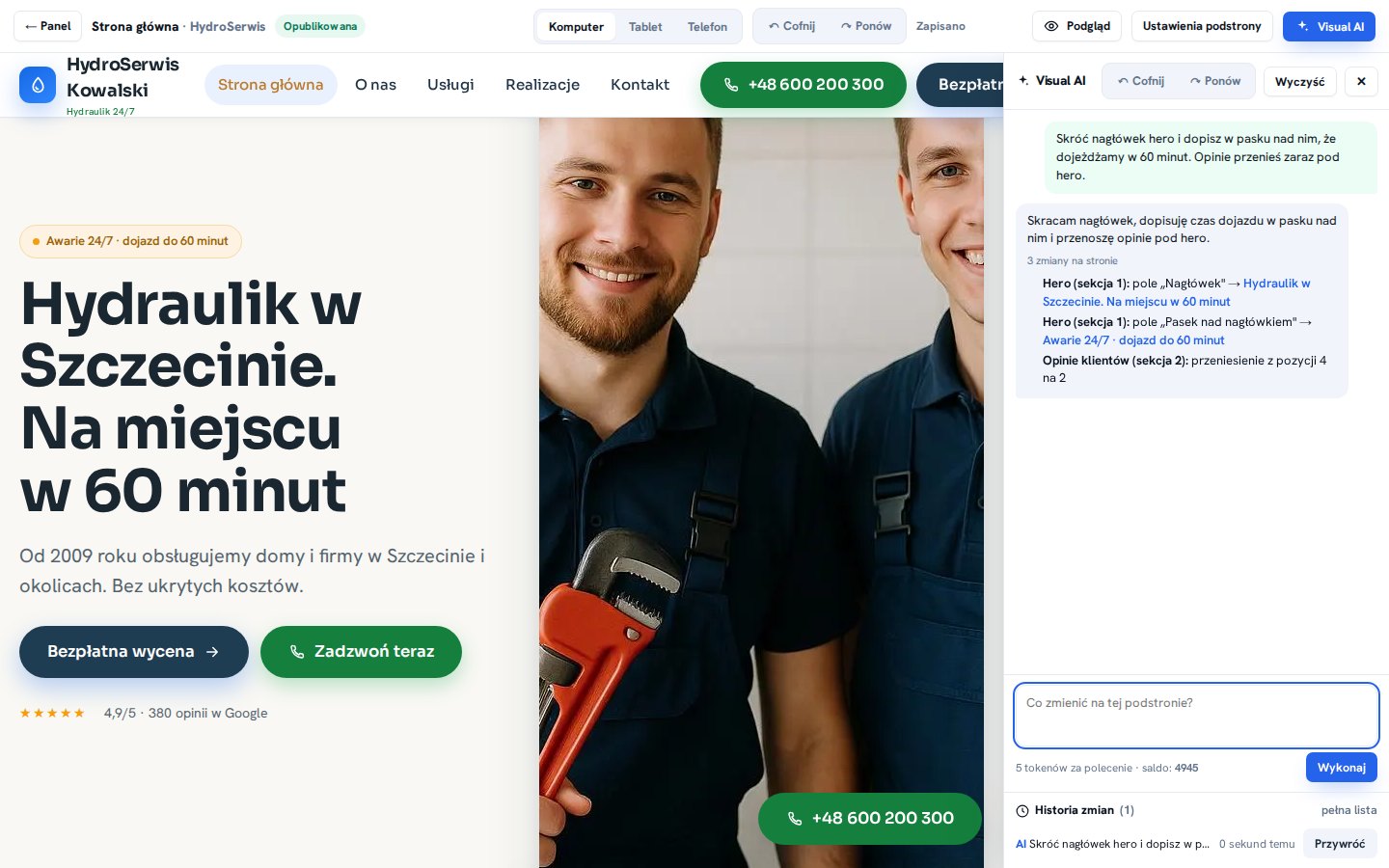Click the arrow icon in Bezpłatna wycena button
The height and width of the screenshot is (868, 1389).
coord(212,652)
